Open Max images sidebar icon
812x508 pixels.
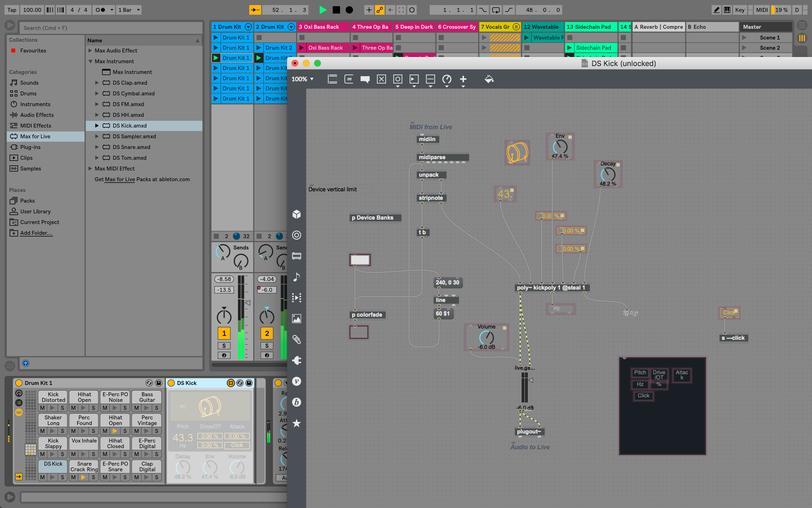(297, 318)
